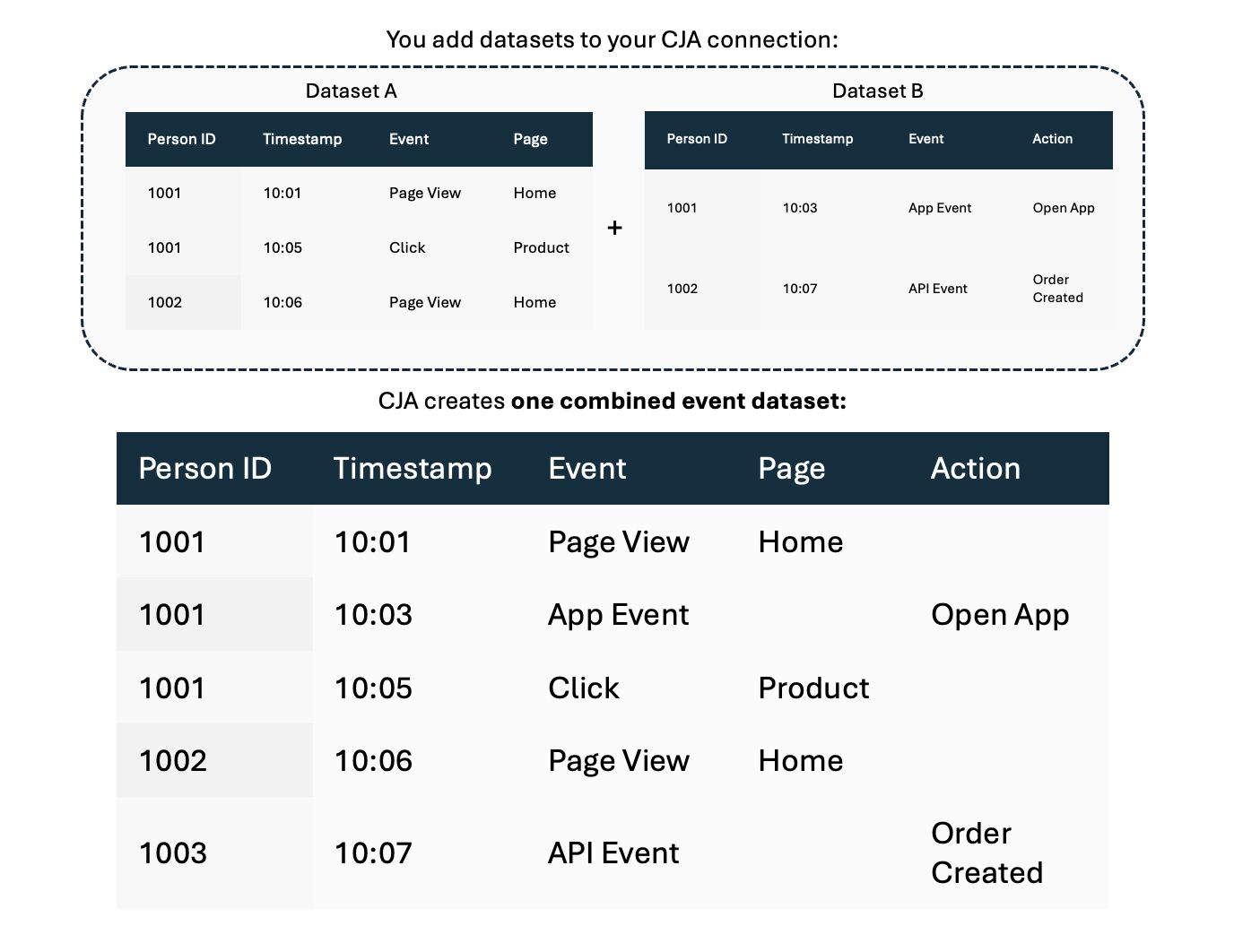Select the 'Page' header in Dataset A
This screenshot has height=952, width=1234.
tap(530, 139)
